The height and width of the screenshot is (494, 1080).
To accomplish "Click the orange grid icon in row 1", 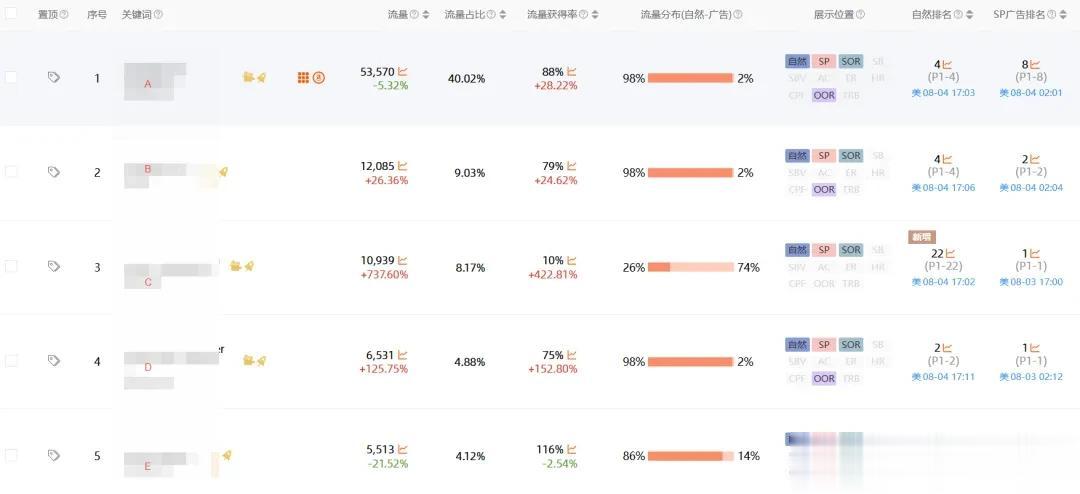I will [x=303, y=77].
